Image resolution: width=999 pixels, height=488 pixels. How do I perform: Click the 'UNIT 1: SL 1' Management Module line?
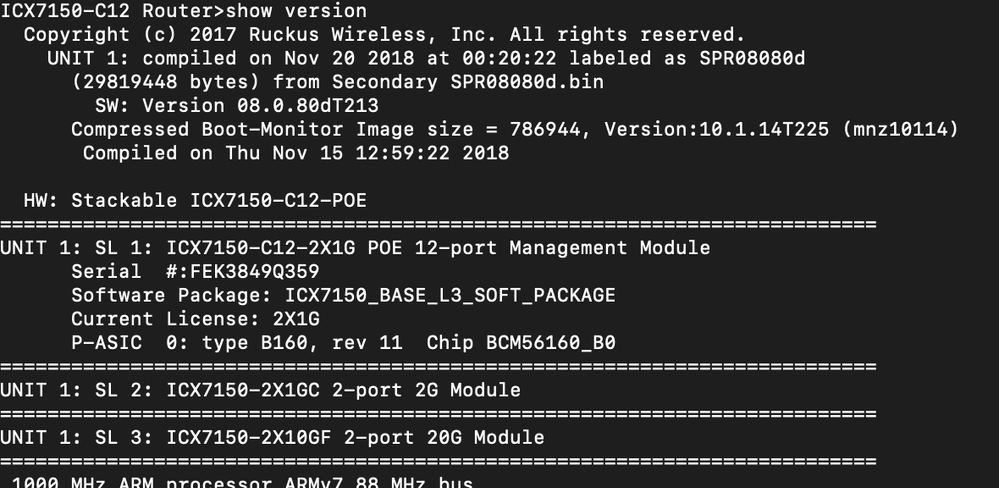(x=355, y=248)
